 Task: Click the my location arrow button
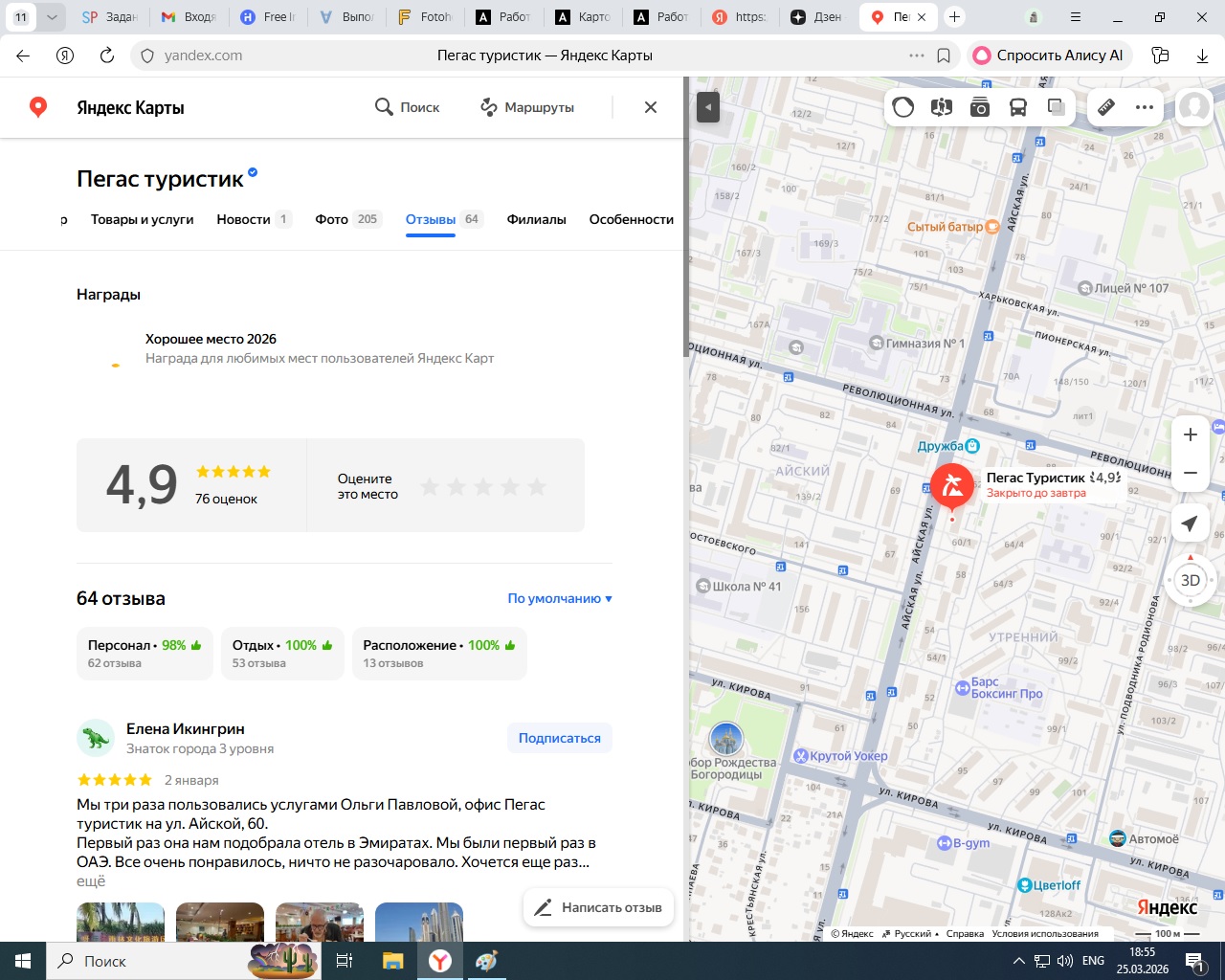coord(1190,523)
